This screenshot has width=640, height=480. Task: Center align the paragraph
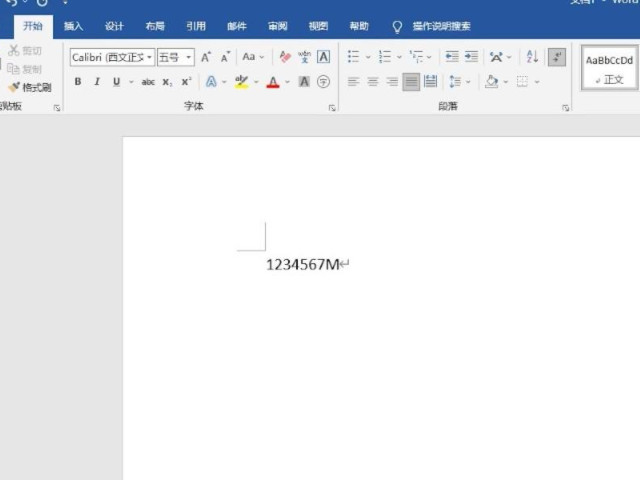(372, 82)
